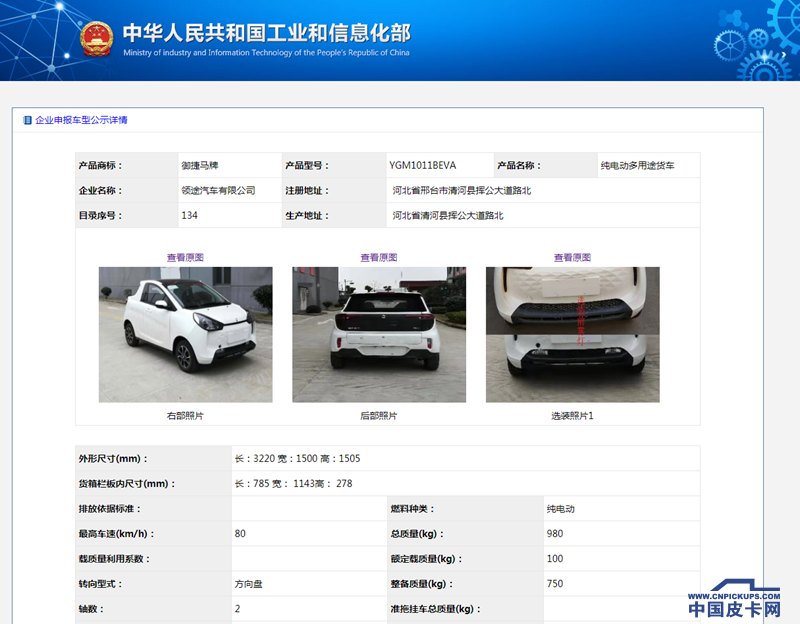Click the rear view car photo thumbnail
Image resolution: width=800 pixels, height=624 pixels.
coord(379,334)
